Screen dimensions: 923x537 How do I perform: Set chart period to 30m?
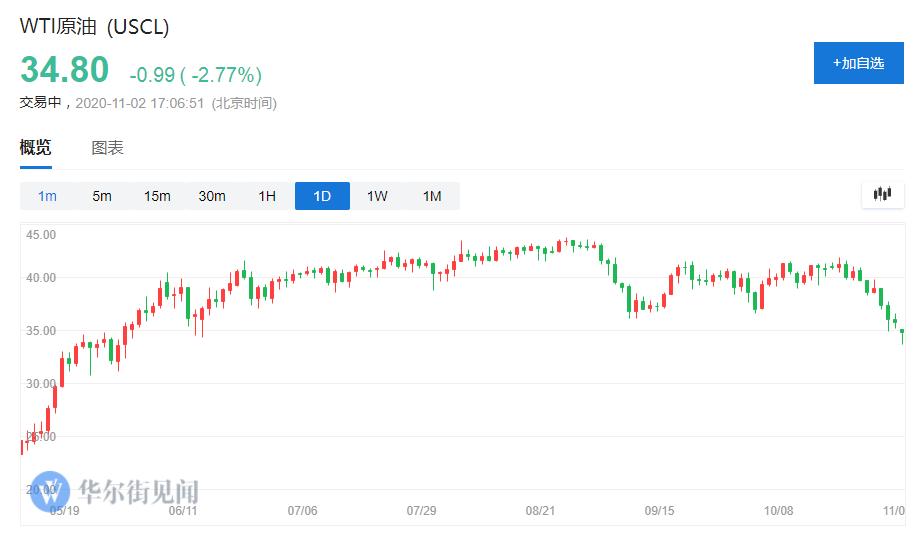212,196
